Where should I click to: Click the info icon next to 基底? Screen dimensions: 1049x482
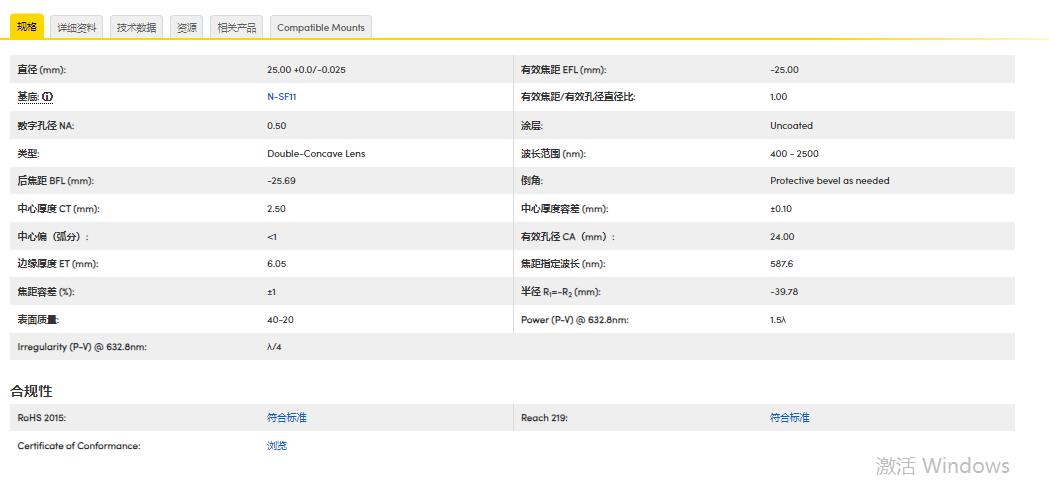click(47, 98)
